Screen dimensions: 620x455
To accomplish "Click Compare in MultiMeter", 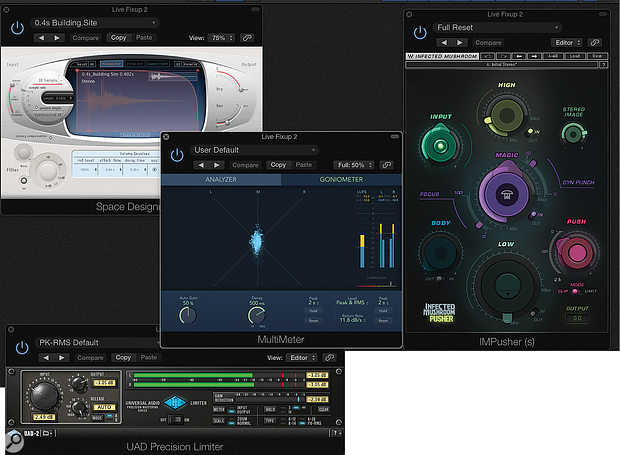I will click(x=245, y=165).
